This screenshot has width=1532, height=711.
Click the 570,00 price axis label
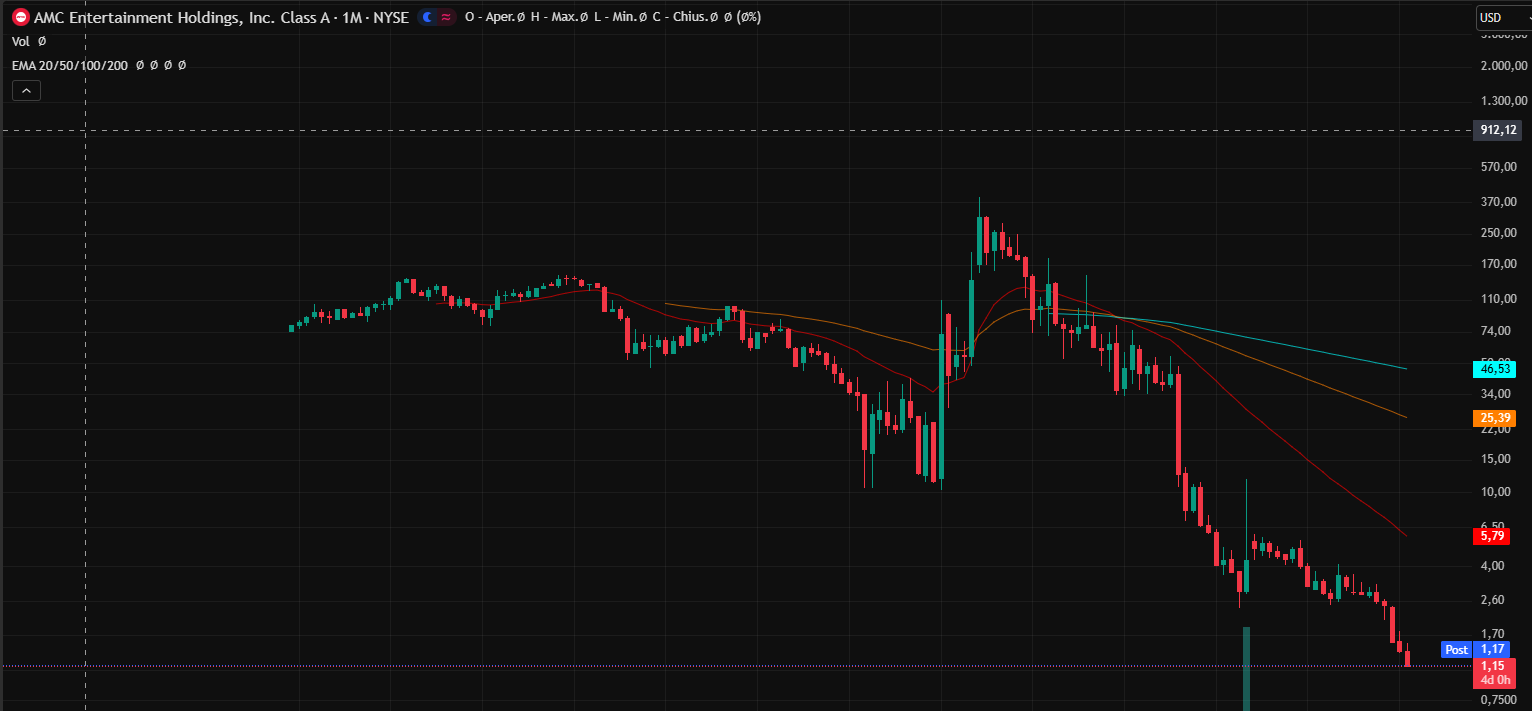pyautogui.click(x=1499, y=166)
